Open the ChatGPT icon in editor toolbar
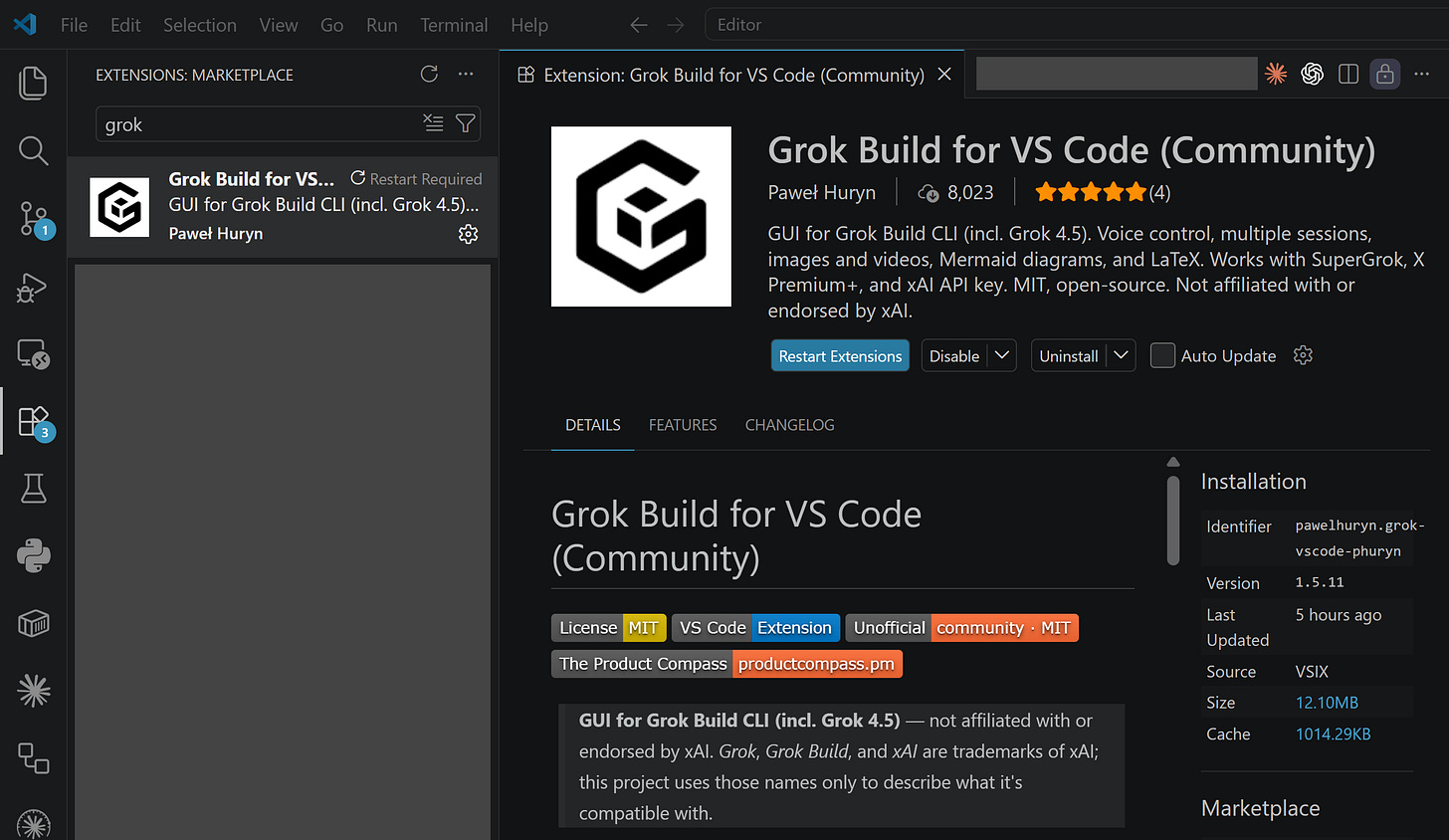 pos(1312,74)
